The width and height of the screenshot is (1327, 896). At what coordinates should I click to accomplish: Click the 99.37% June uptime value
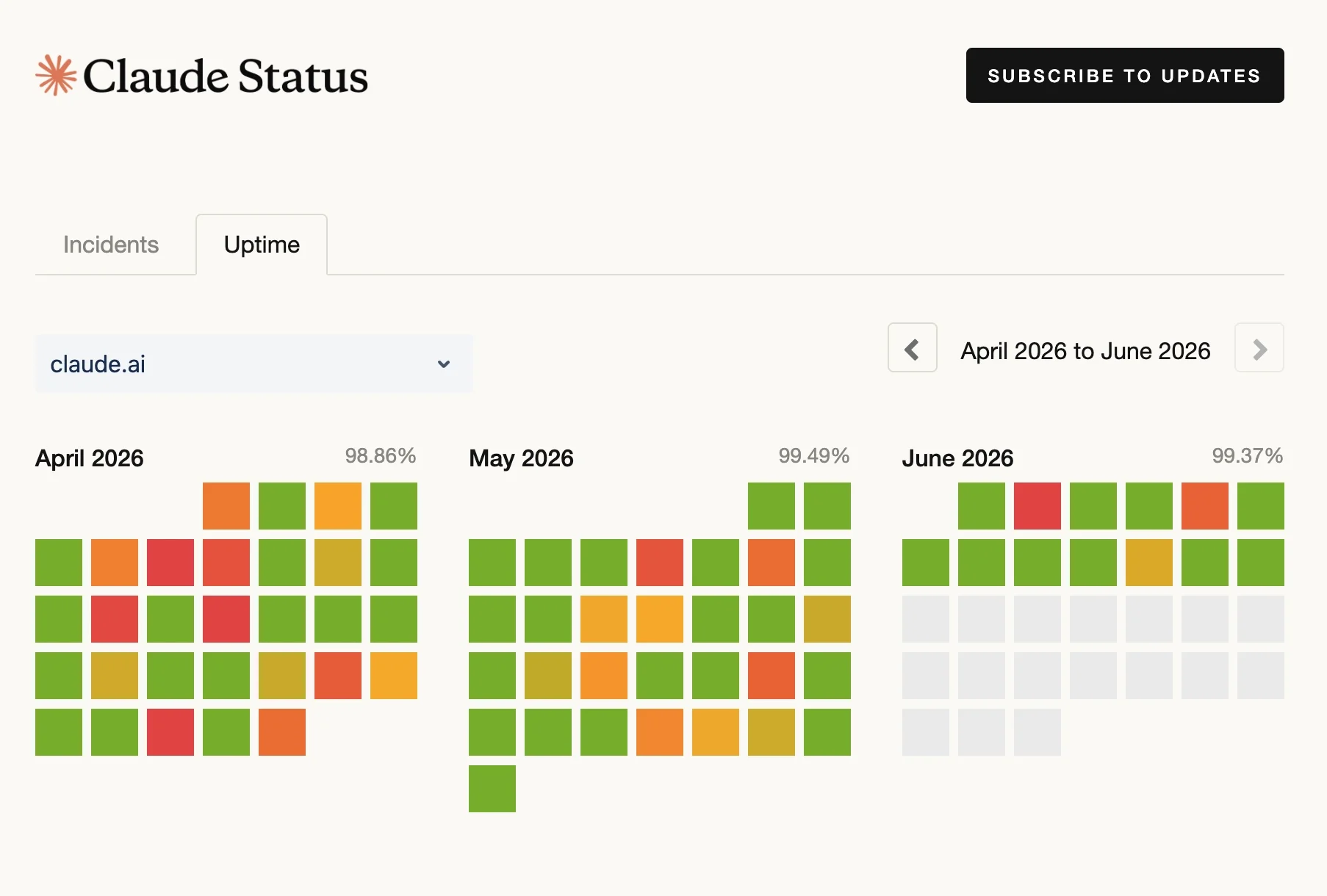pos(1248,455)
